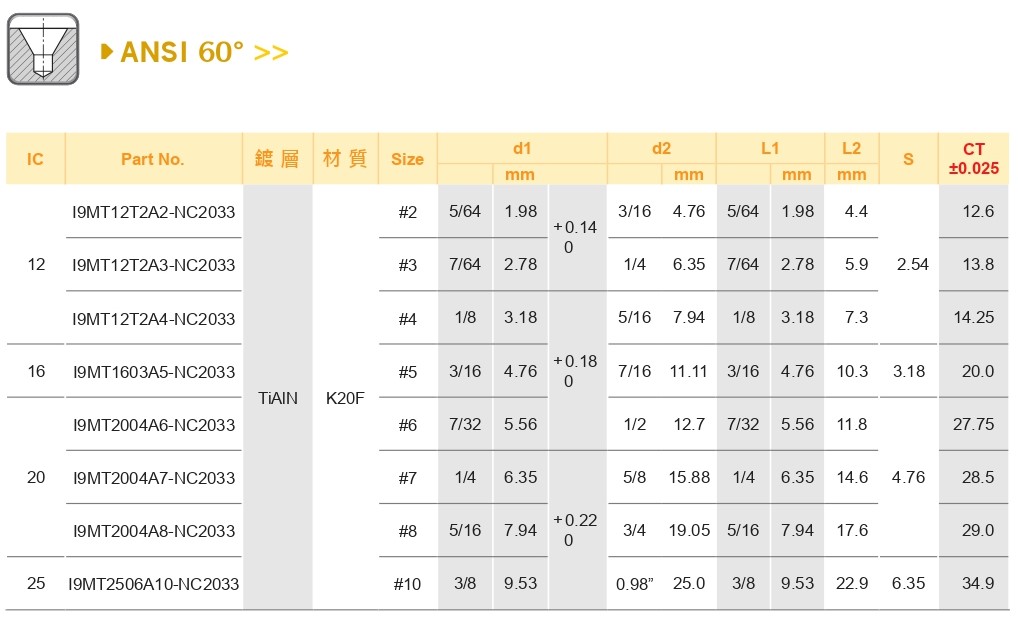Click CT value 34.9
The image size is (1018, 622).
(978, 583)
